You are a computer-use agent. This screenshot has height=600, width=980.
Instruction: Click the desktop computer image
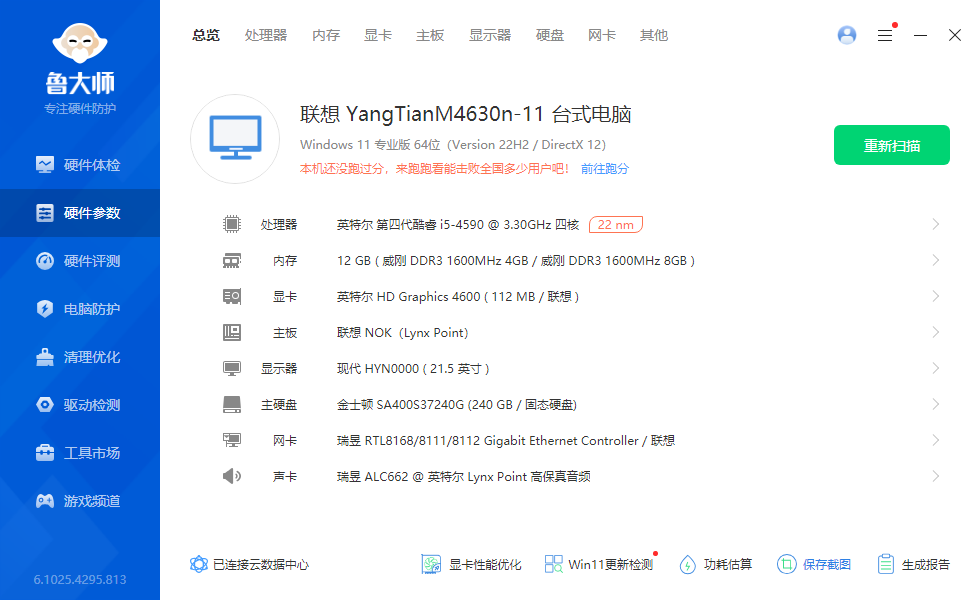(x=235, y=139)
